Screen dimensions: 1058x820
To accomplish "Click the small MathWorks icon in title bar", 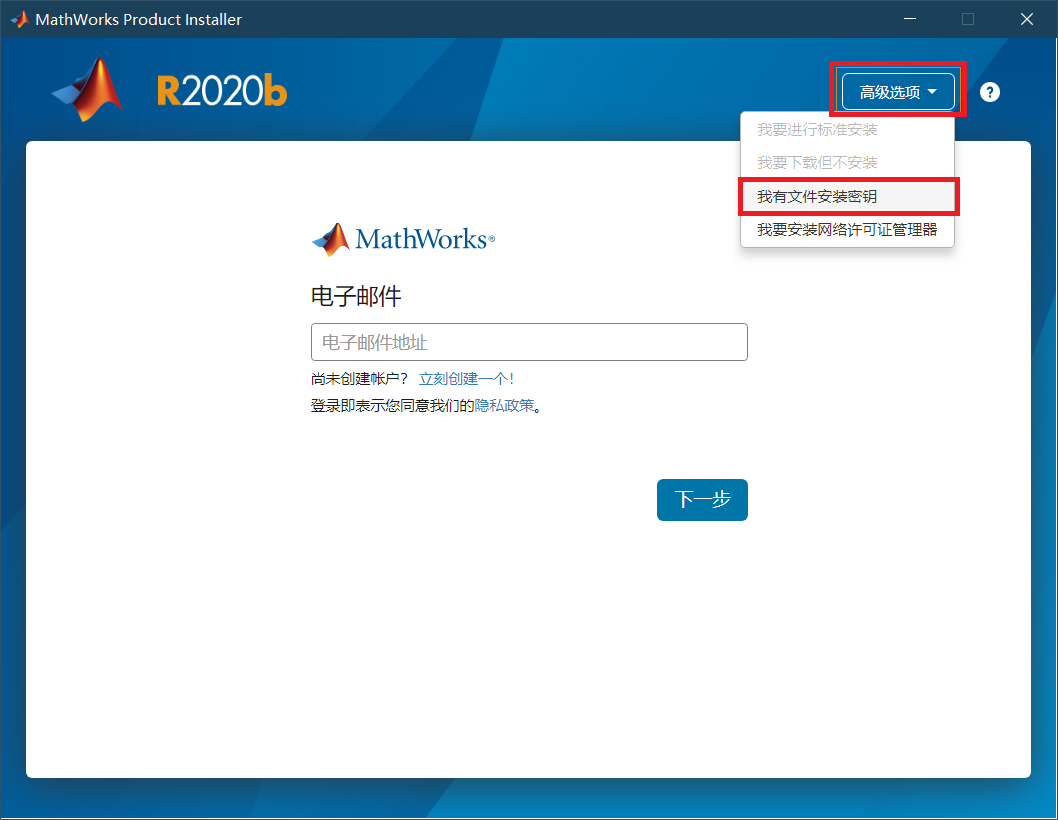I will click(x=19, y=19).
